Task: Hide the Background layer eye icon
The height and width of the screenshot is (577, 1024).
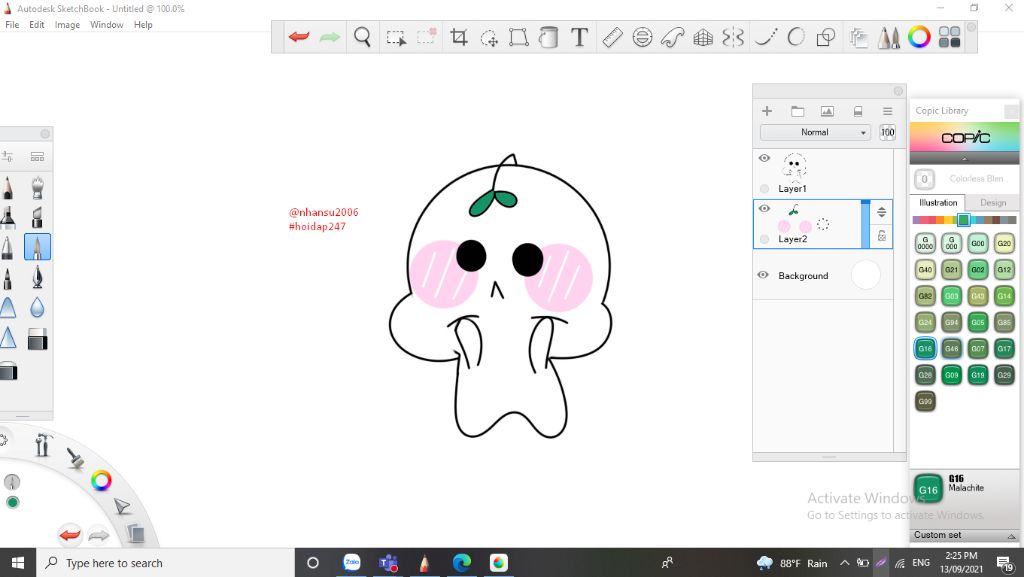Action: pyautogui.click(x=763, y=275)
